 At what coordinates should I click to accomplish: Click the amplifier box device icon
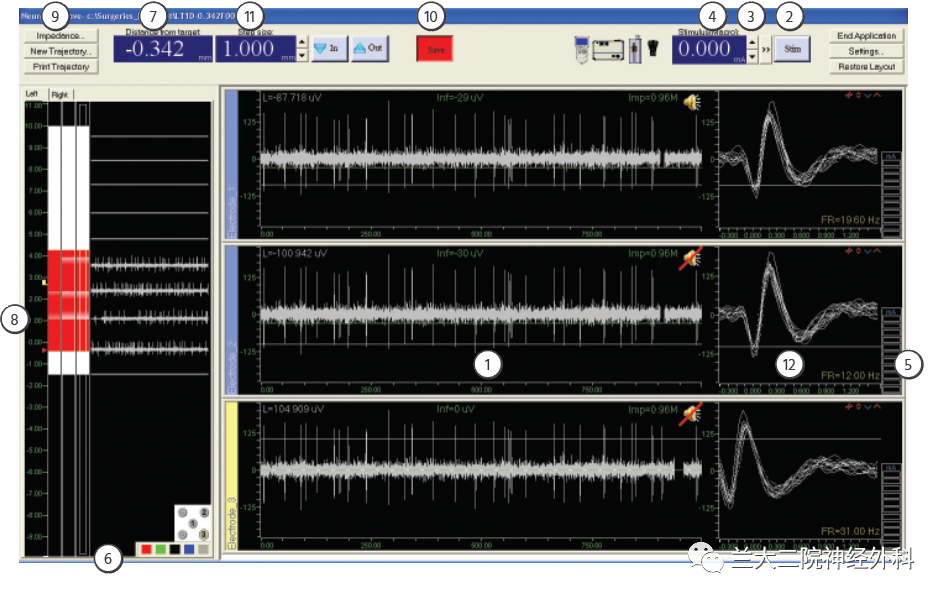[x=608, y=50]
